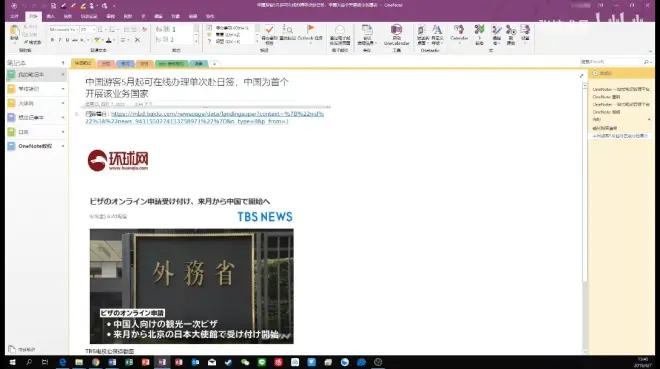Viewport: 660px width, 369px height.
Task: Open the Baidu news source link
Action: pos(205,117)
